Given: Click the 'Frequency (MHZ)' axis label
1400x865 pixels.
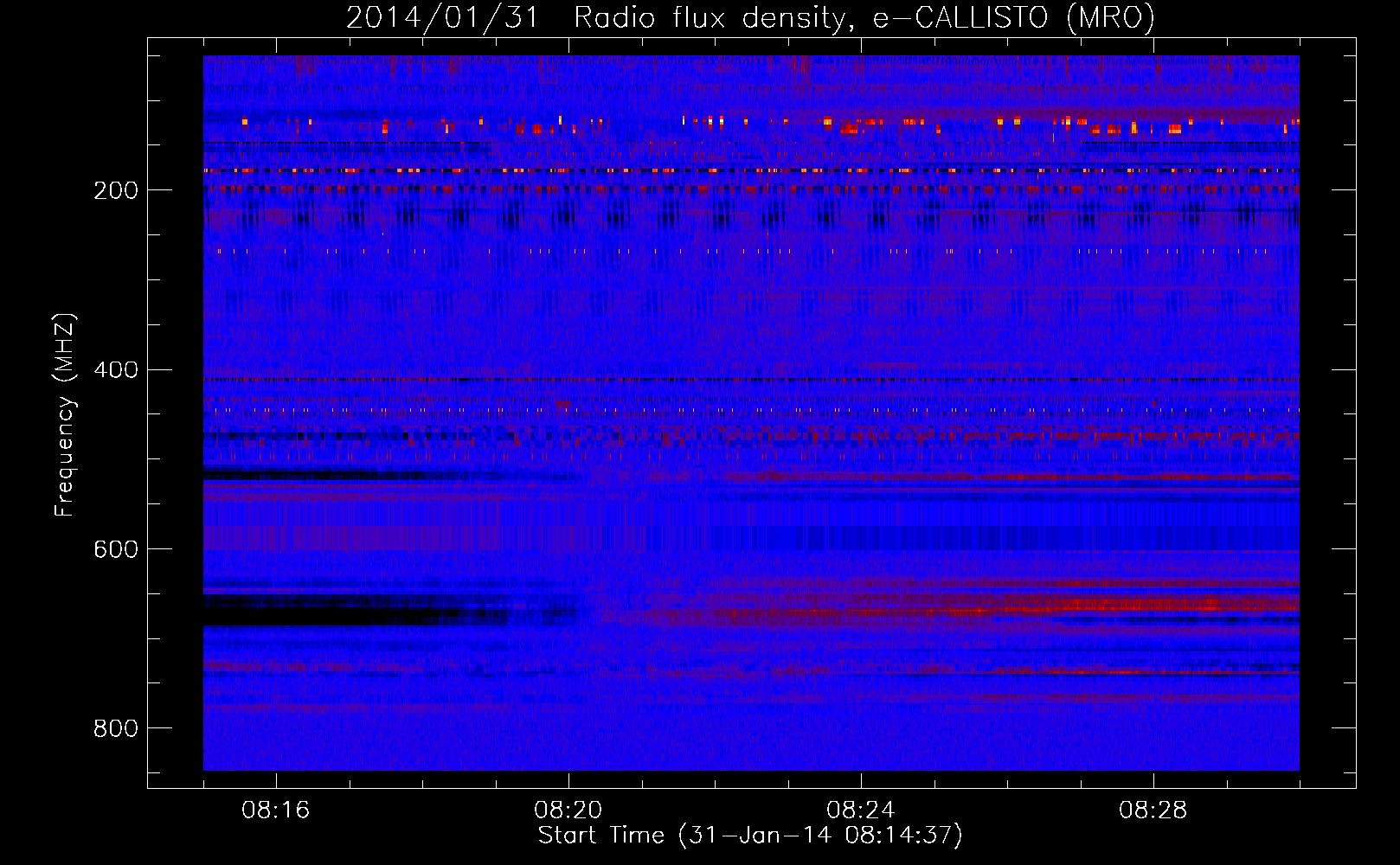Looking at the screenshot, I should click(65, 414).
